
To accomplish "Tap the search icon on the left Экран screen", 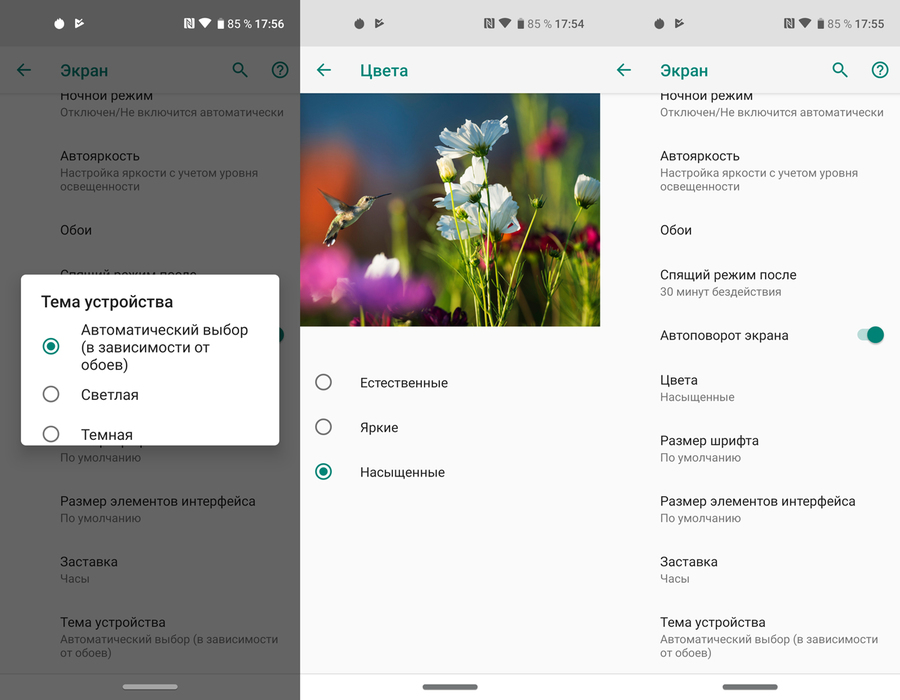I will point(240,70).
